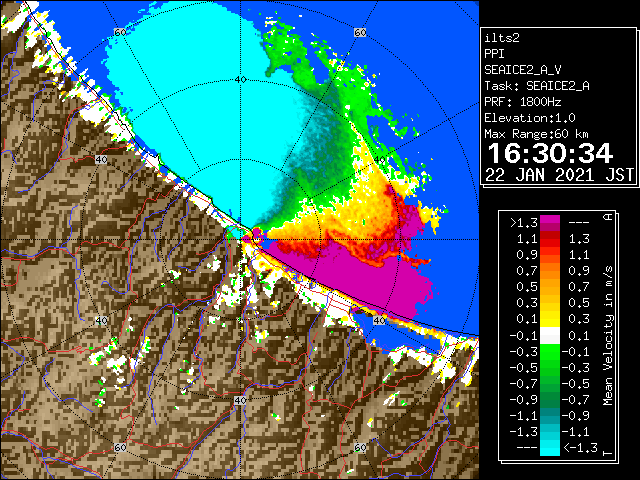
Task: Click the '40' range label north of radar
Action: pyautogui.click(x=240, y=80)
